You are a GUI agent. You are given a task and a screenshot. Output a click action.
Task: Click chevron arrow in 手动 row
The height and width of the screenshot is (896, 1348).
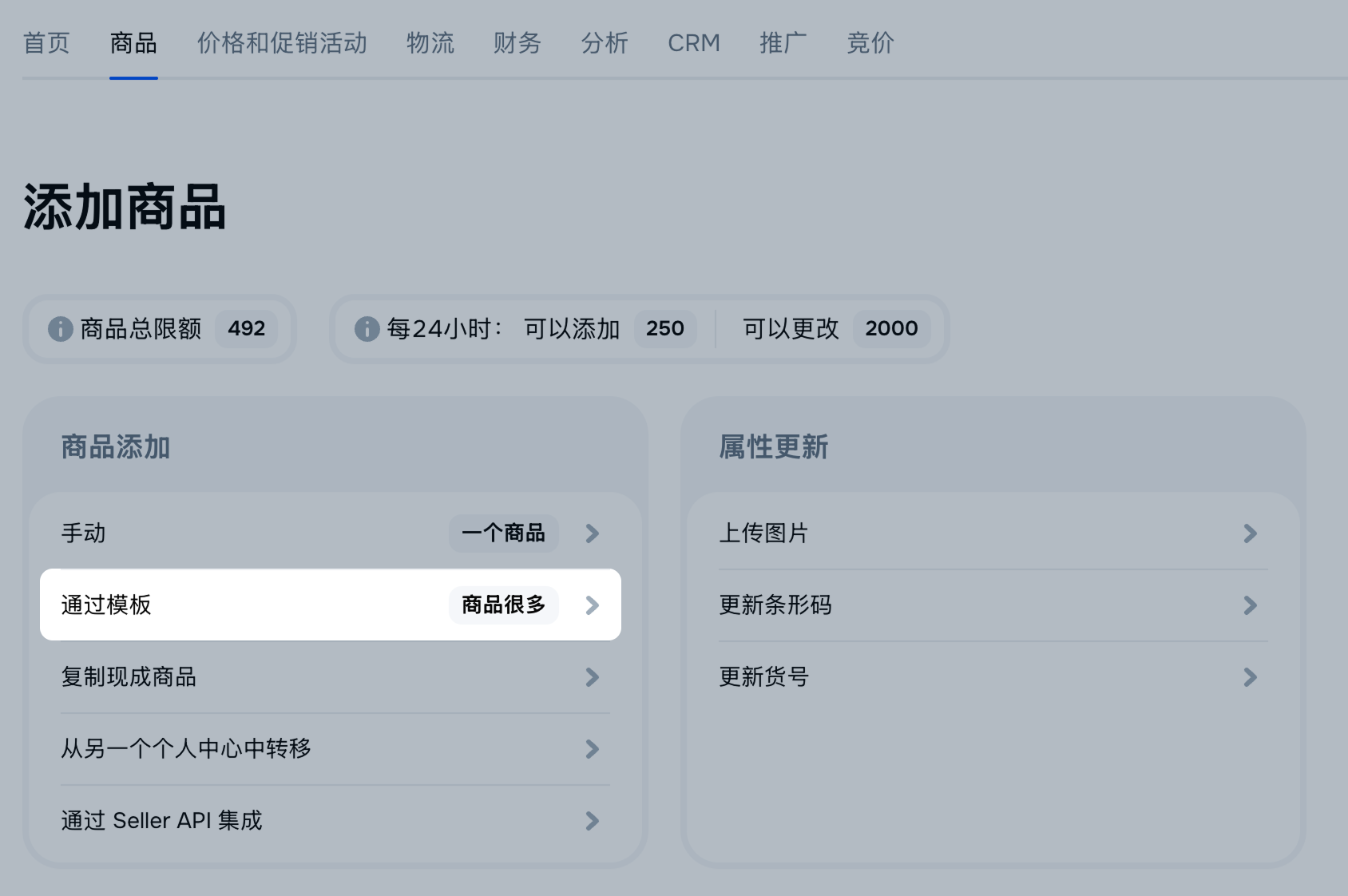point(592,533)
